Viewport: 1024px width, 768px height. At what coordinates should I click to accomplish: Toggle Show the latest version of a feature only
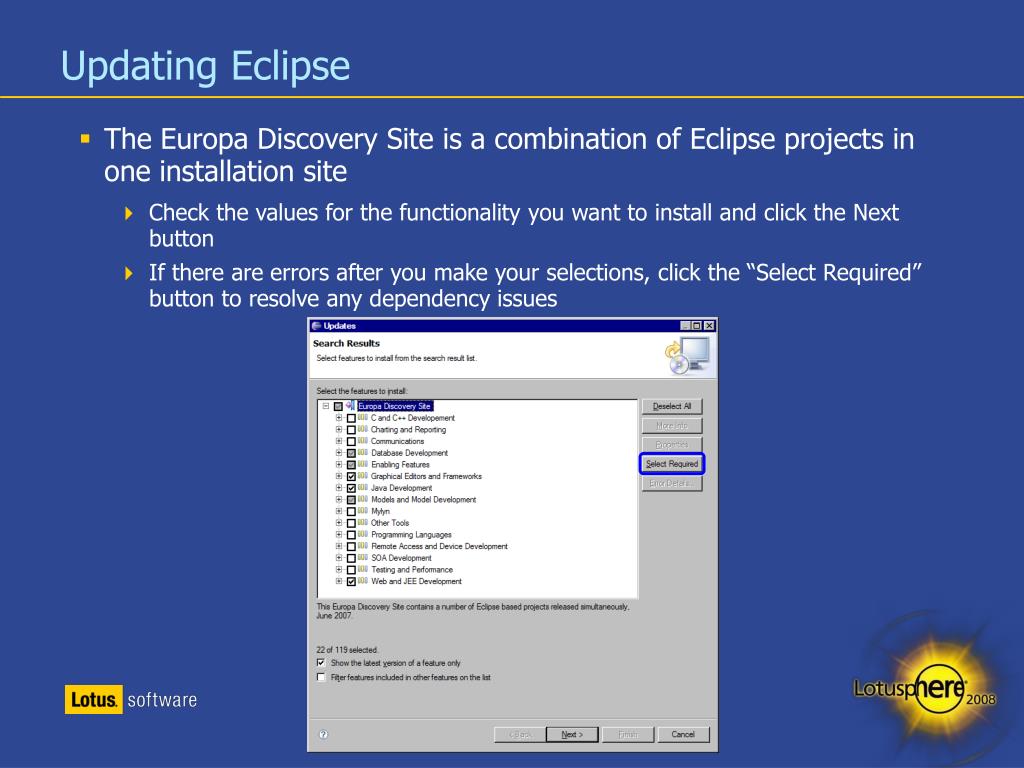point(321,662)
